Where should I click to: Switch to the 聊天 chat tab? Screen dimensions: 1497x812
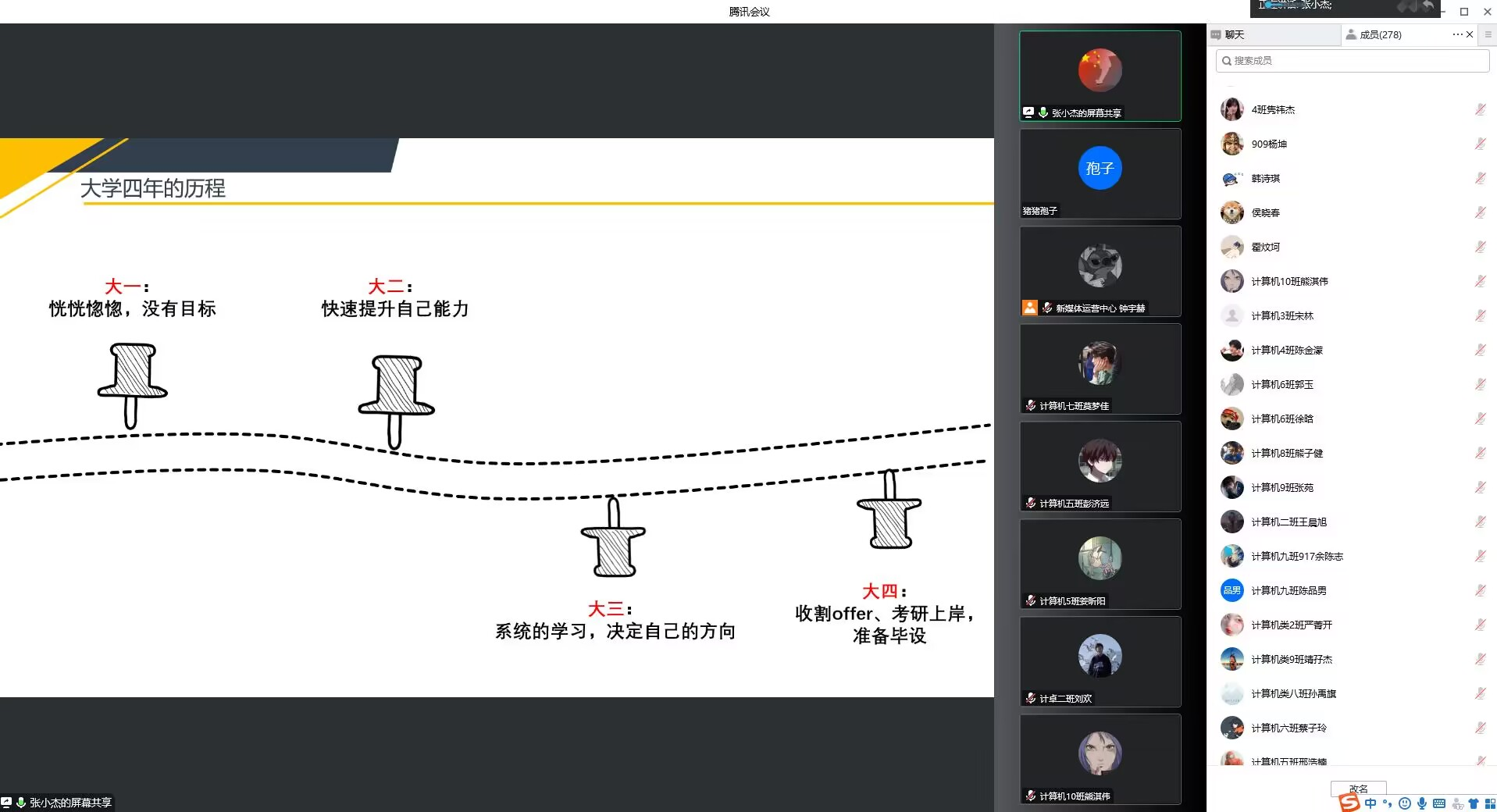pyautogui.click(x=1234, y=34)
